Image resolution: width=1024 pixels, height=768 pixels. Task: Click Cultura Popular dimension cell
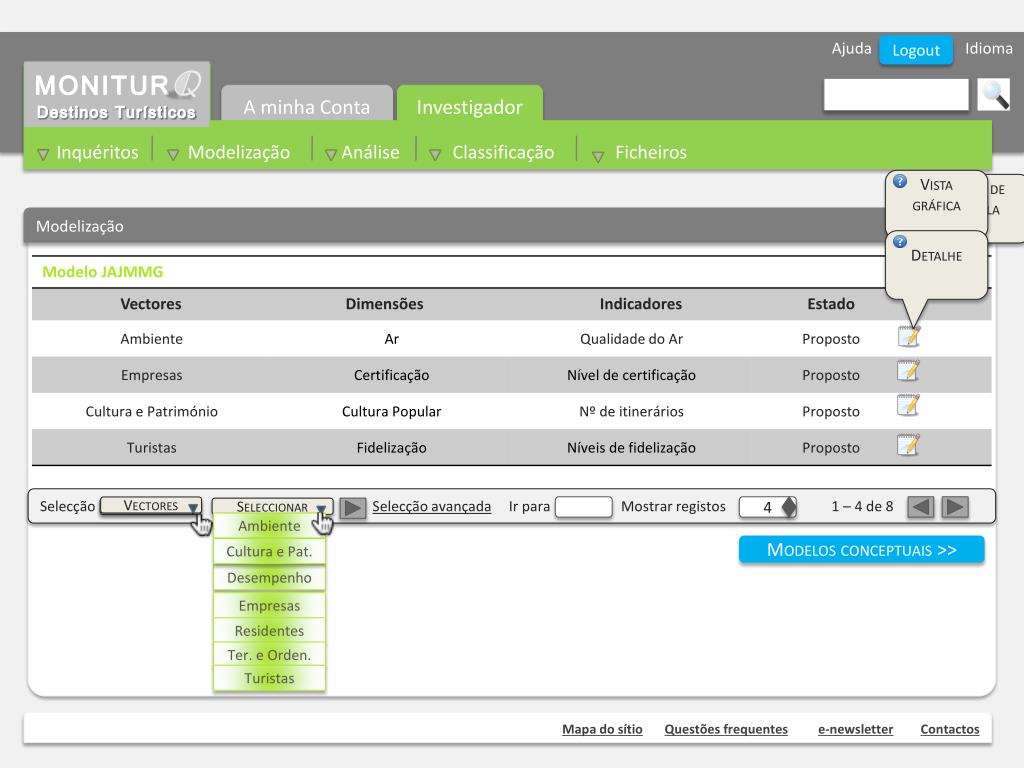click(x=391, y=411)
